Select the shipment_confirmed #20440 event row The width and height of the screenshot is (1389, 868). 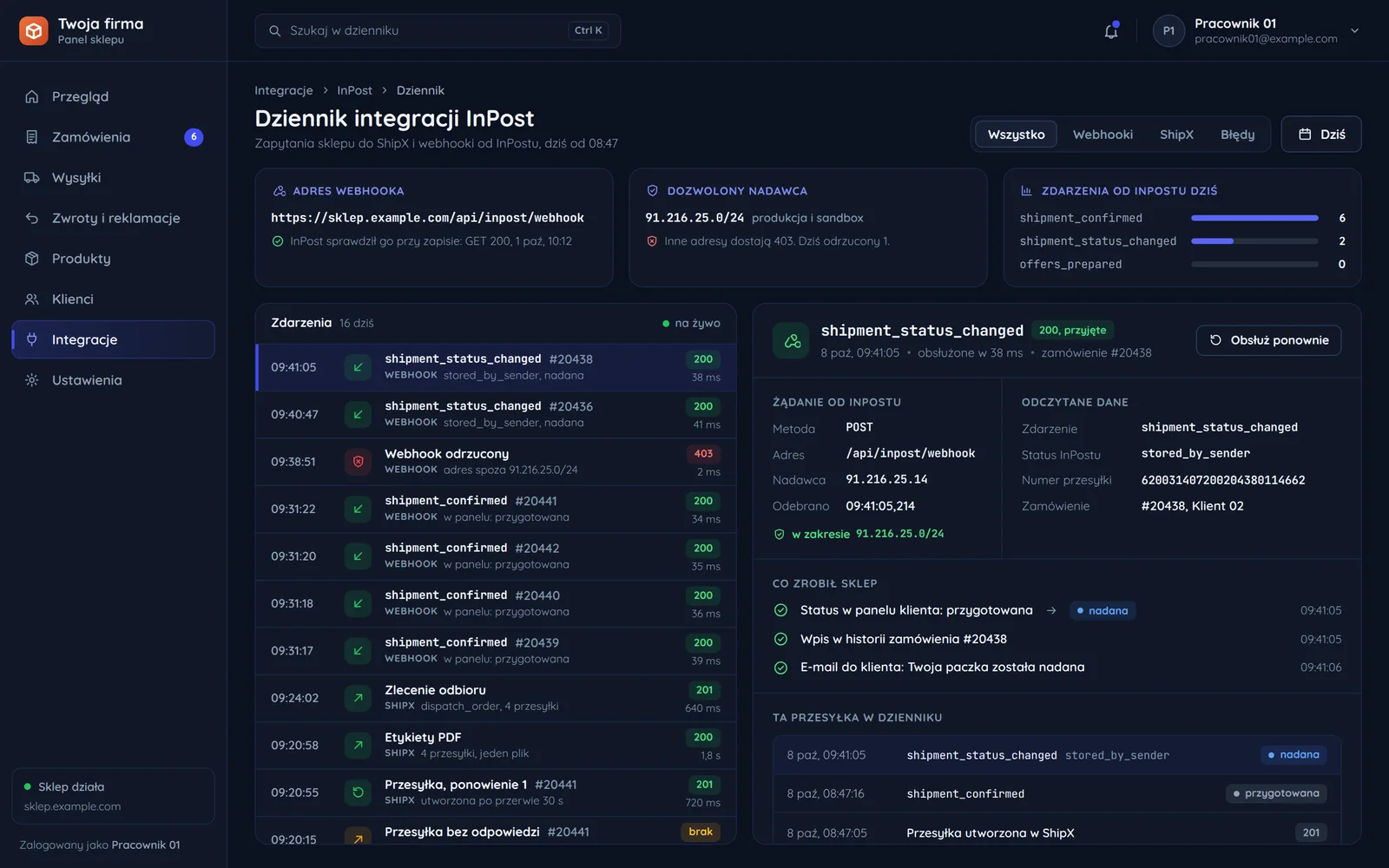[x=496, y=604]
